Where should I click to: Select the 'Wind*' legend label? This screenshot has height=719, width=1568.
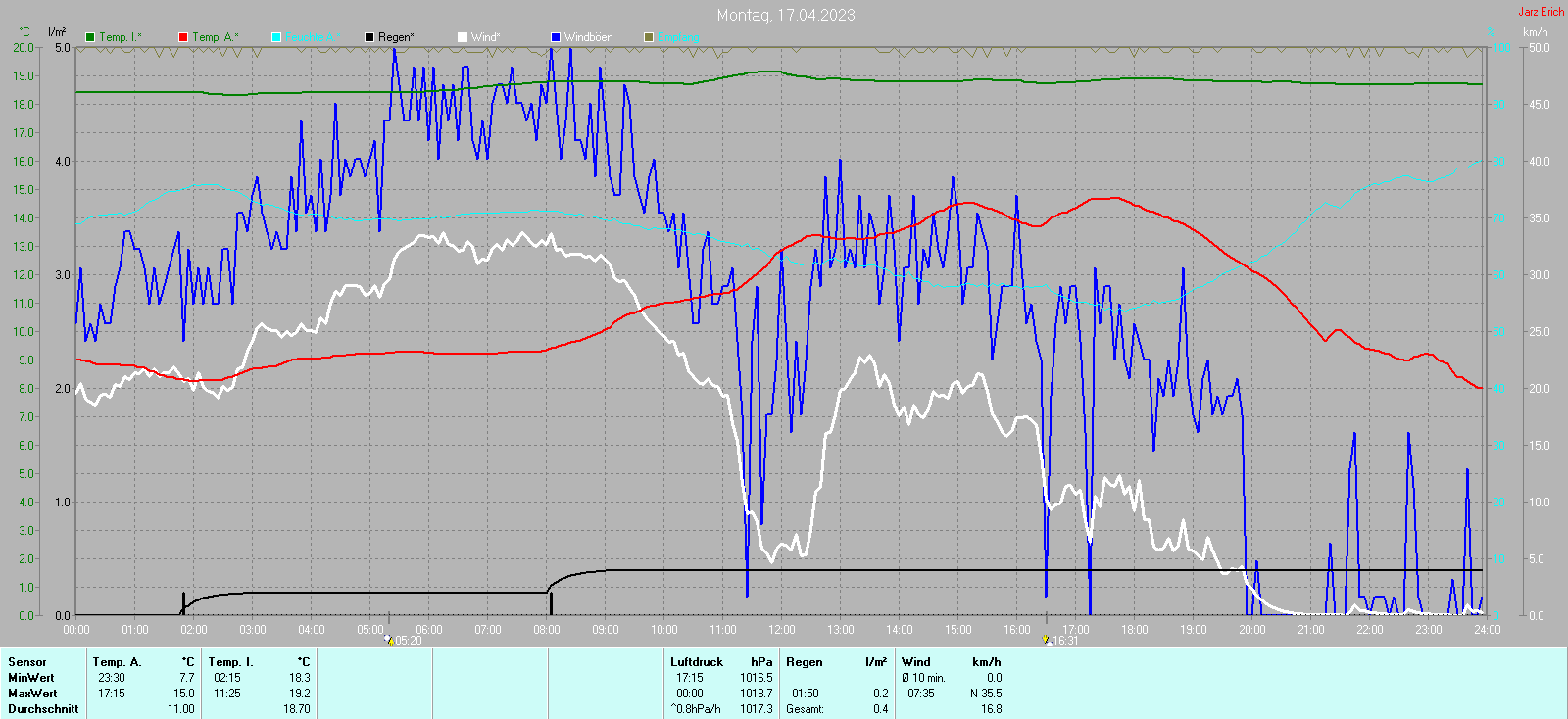click(x=486, y=37)
